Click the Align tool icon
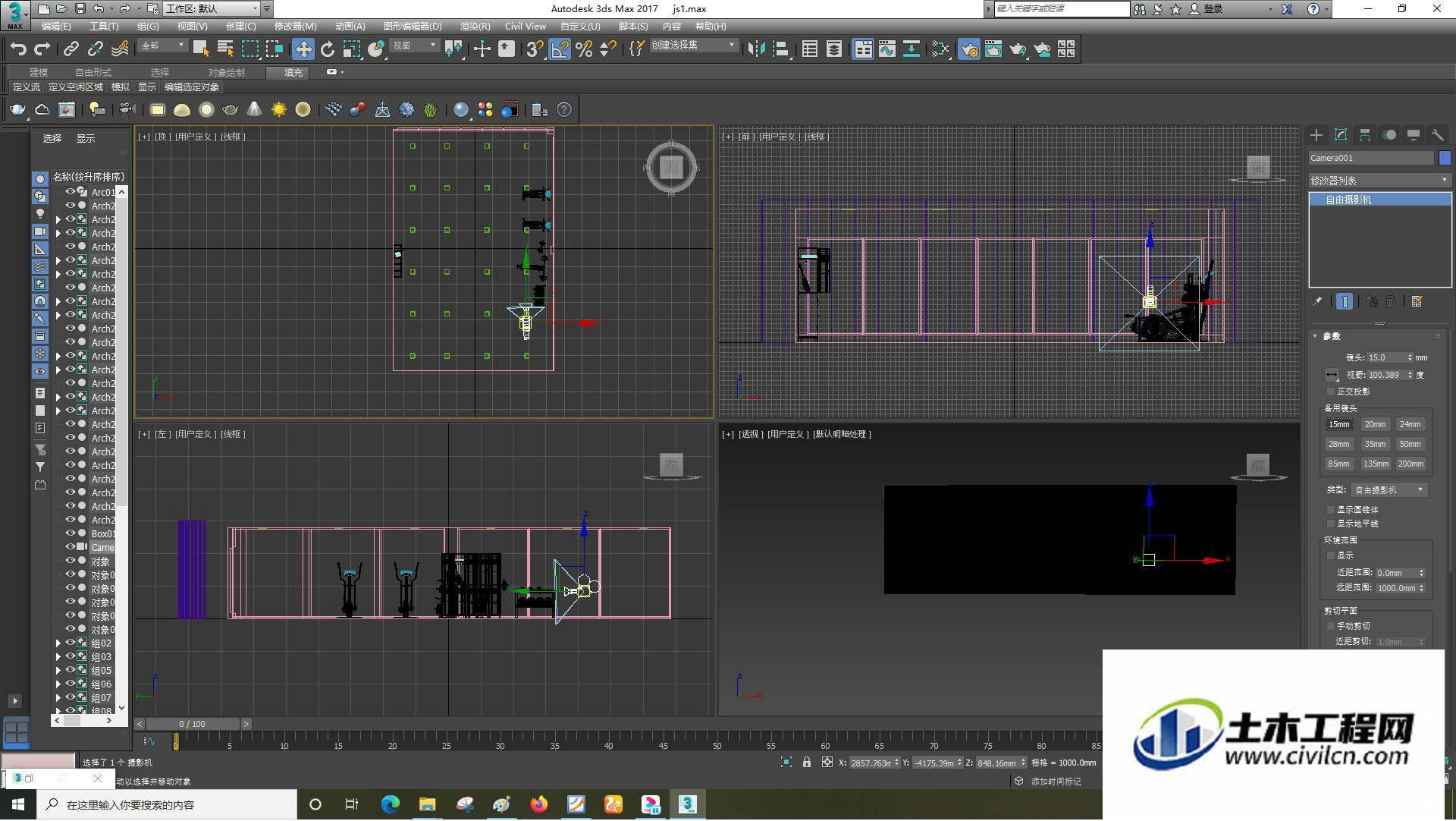The width and height of the screenshot is (1456, 821). 781,49
